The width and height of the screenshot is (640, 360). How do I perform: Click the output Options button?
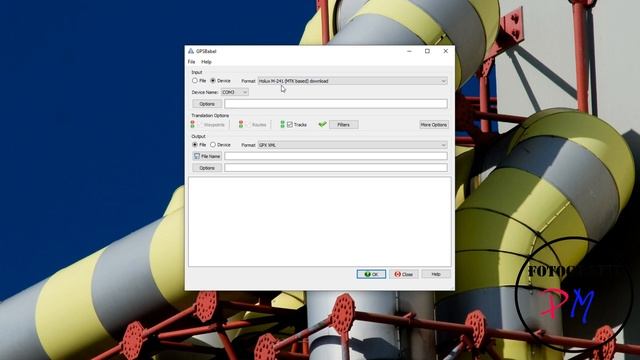(x=207, y=168)
